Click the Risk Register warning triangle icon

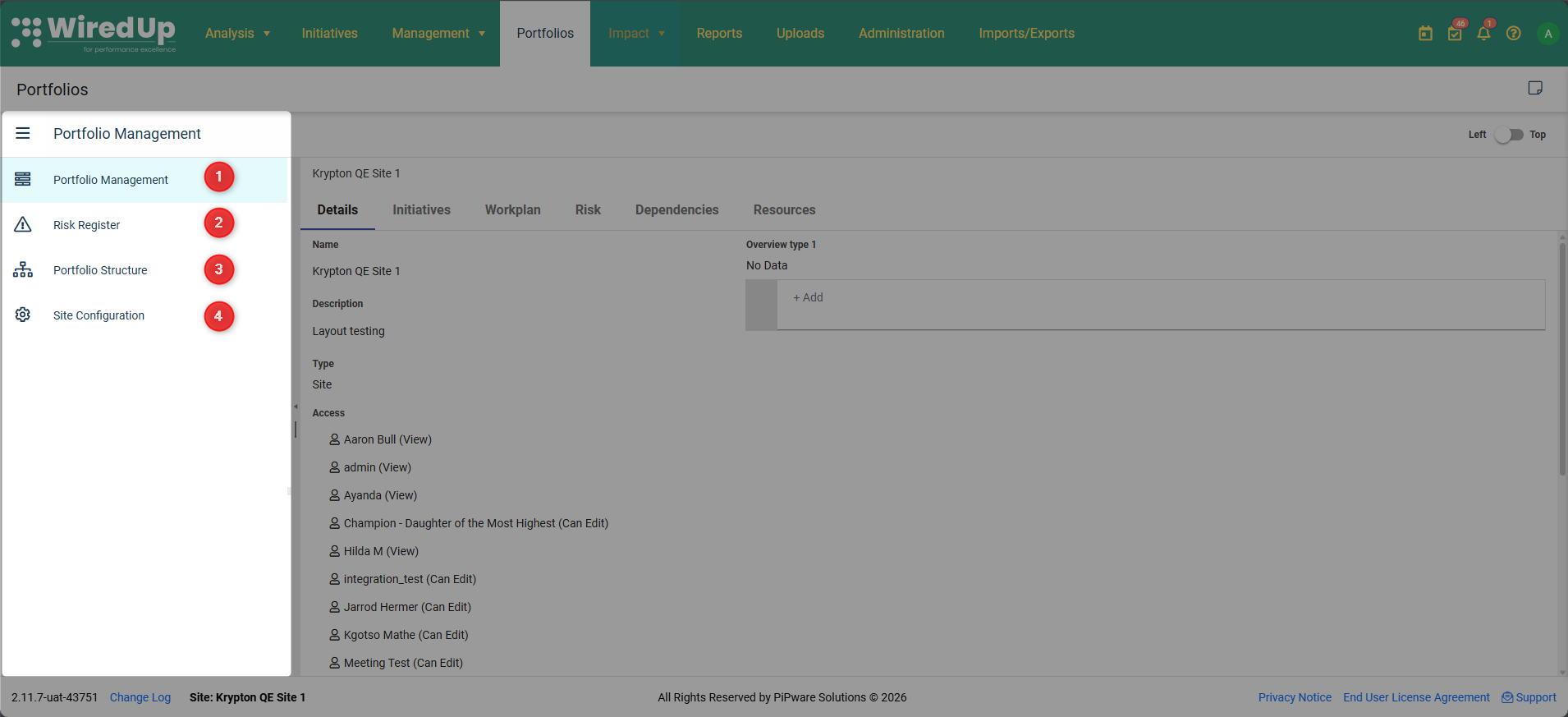click(23, 224)
